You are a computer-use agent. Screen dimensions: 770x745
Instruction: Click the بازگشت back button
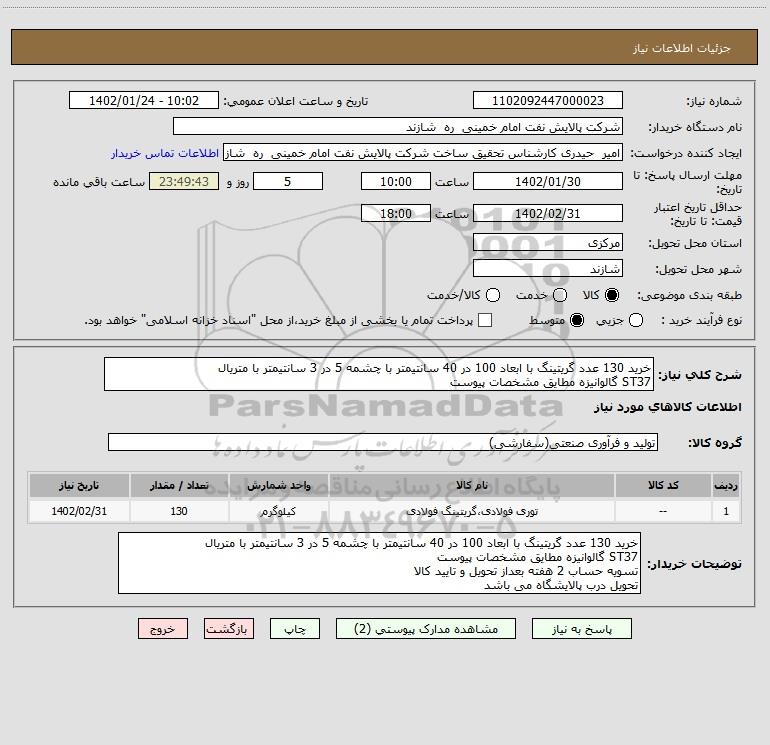(229, 629)
